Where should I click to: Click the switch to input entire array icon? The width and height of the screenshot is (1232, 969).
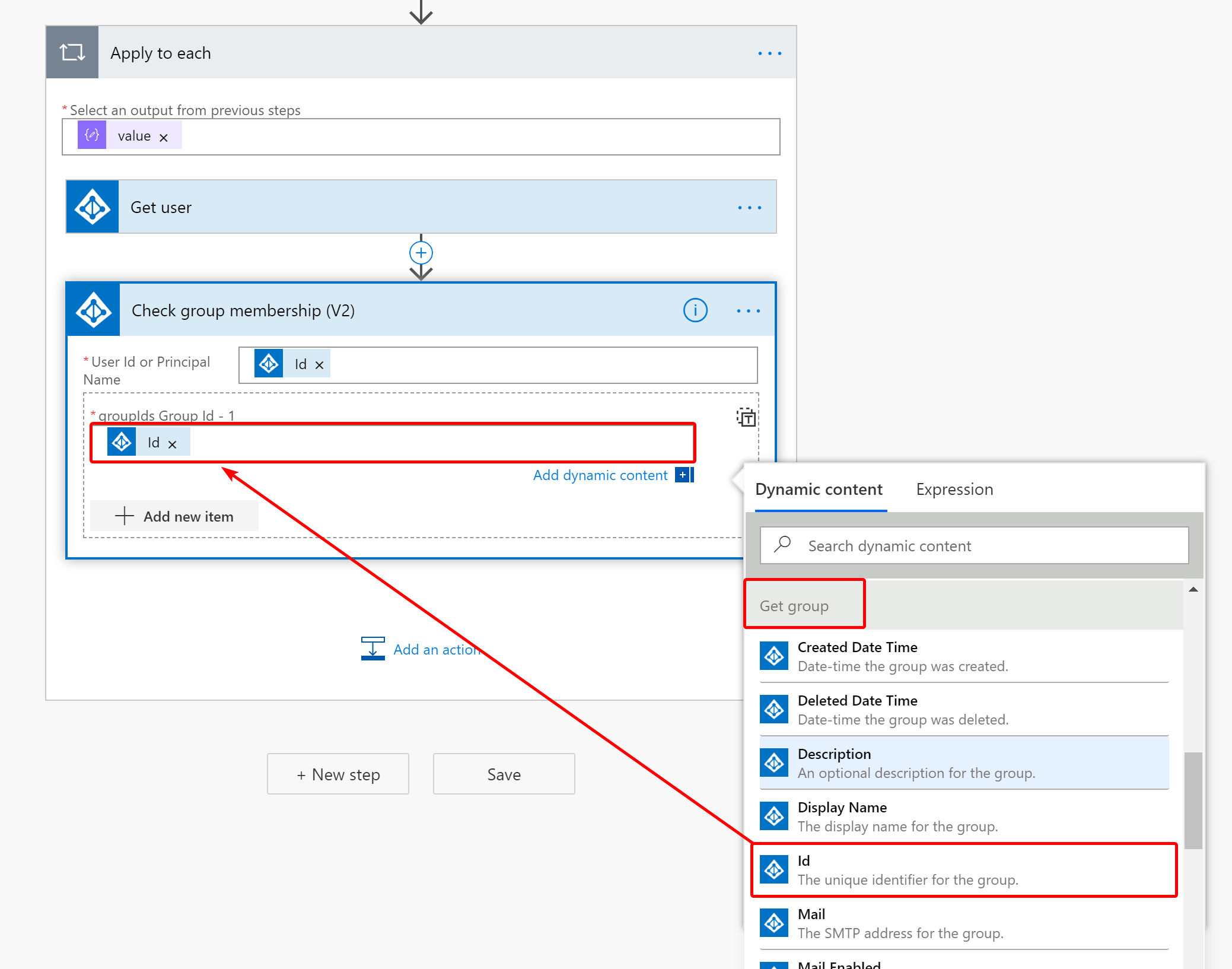coord(746,417)
